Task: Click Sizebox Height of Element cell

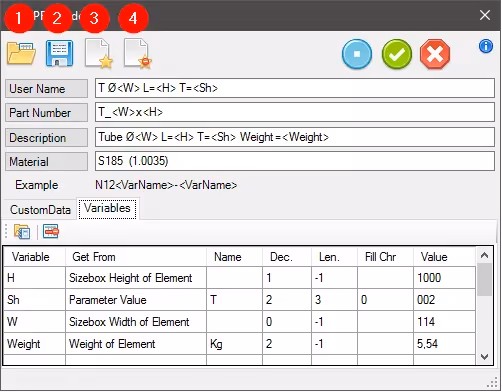Action: click(136, 278)
